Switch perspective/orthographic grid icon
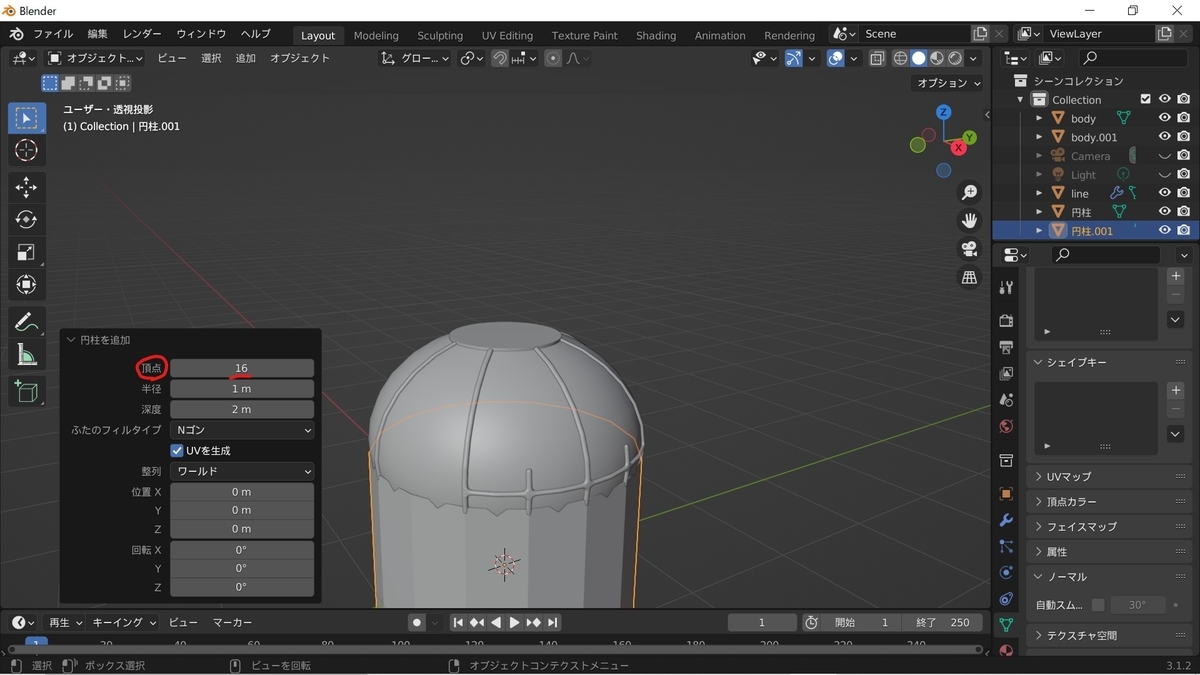Image resolution: width=1200 pixels, height=675 pixels. [969, 278]
